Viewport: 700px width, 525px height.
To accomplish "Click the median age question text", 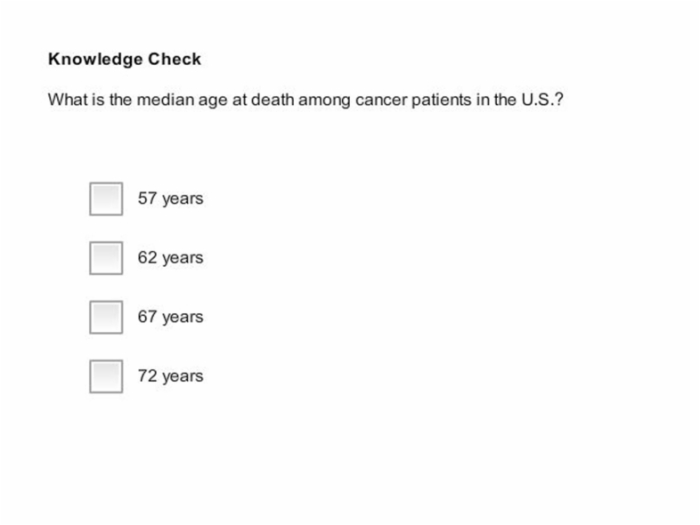I will pyautogui.click(x=306, y=100).
